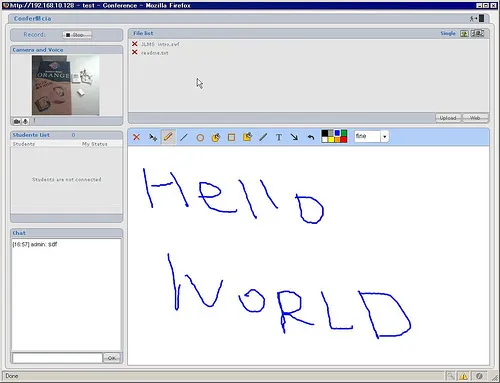Click the magnifier icon in the status bar
This screenshot has height=383, width=500.
[x=450, y=376]
